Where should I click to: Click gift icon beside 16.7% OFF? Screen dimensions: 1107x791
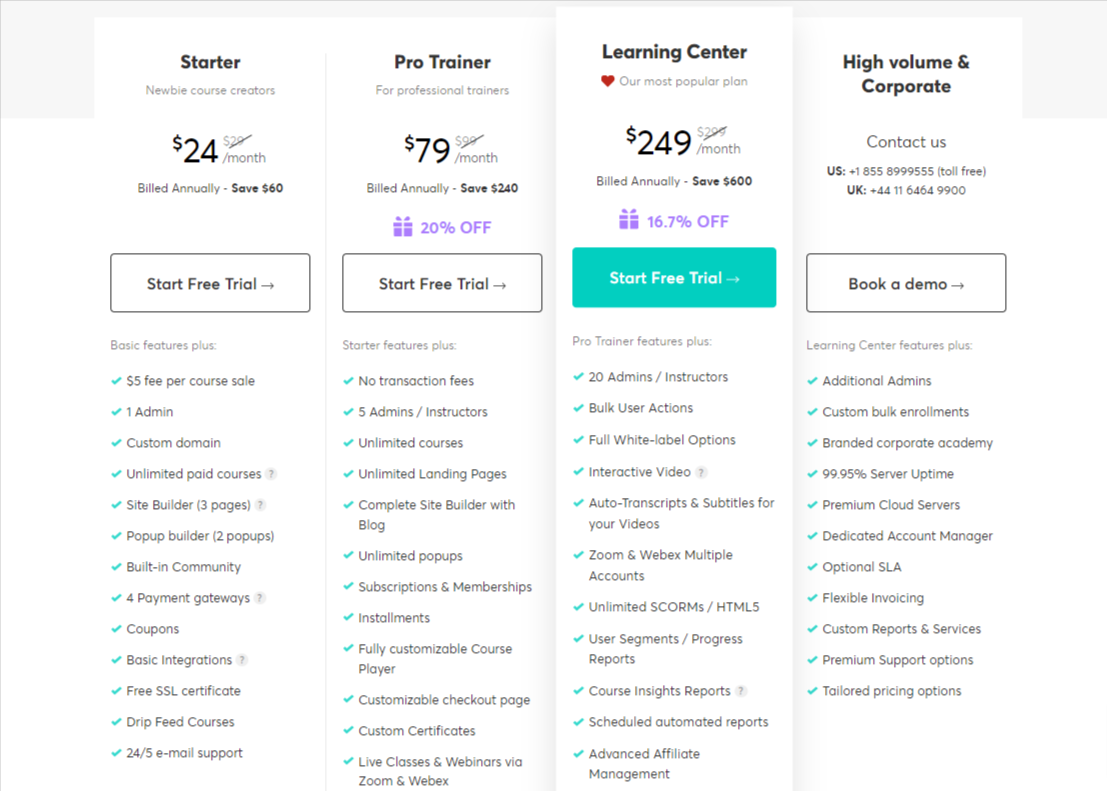(x=629, y=220)
